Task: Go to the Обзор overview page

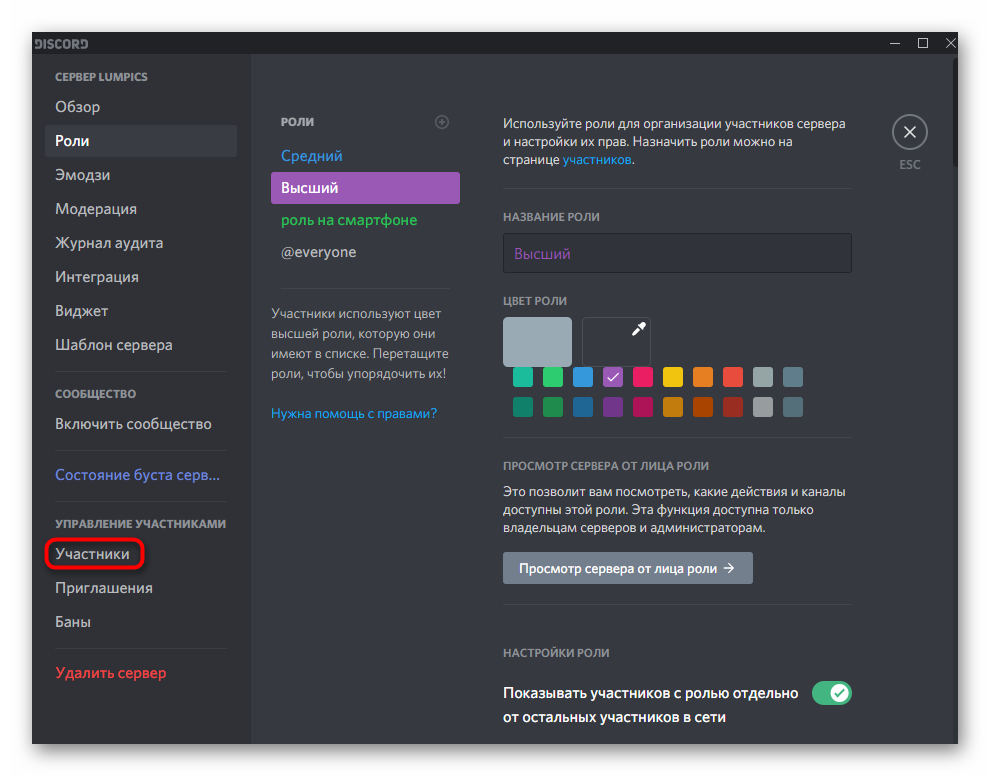Action: [78, 107]
